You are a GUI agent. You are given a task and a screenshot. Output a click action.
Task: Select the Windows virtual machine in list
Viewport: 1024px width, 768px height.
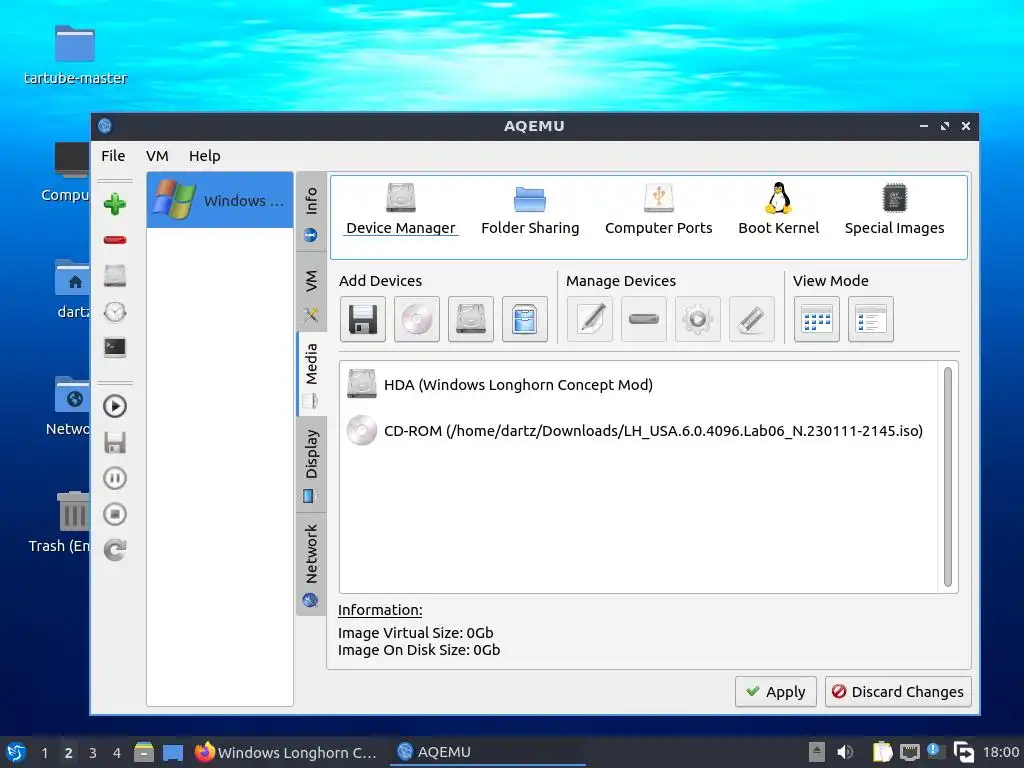[x=220, y=200]
